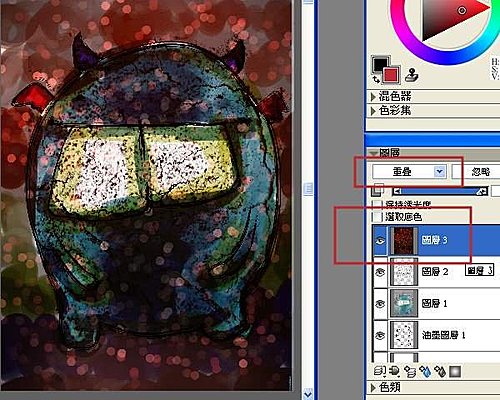This screenshot has height=400, width=500.
Task: Create a new liquid ink layer
Action: [440, 371]
